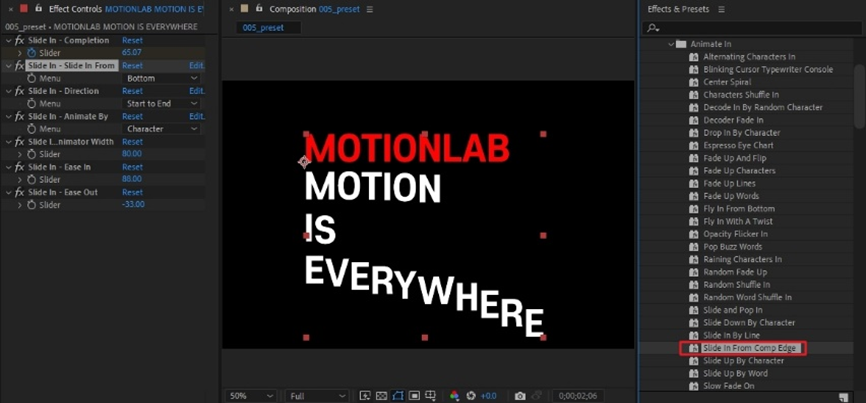Open the Slide In From menu showing Bottom
The height and width of the screenshot is (403, 866).
click(161, 78)
